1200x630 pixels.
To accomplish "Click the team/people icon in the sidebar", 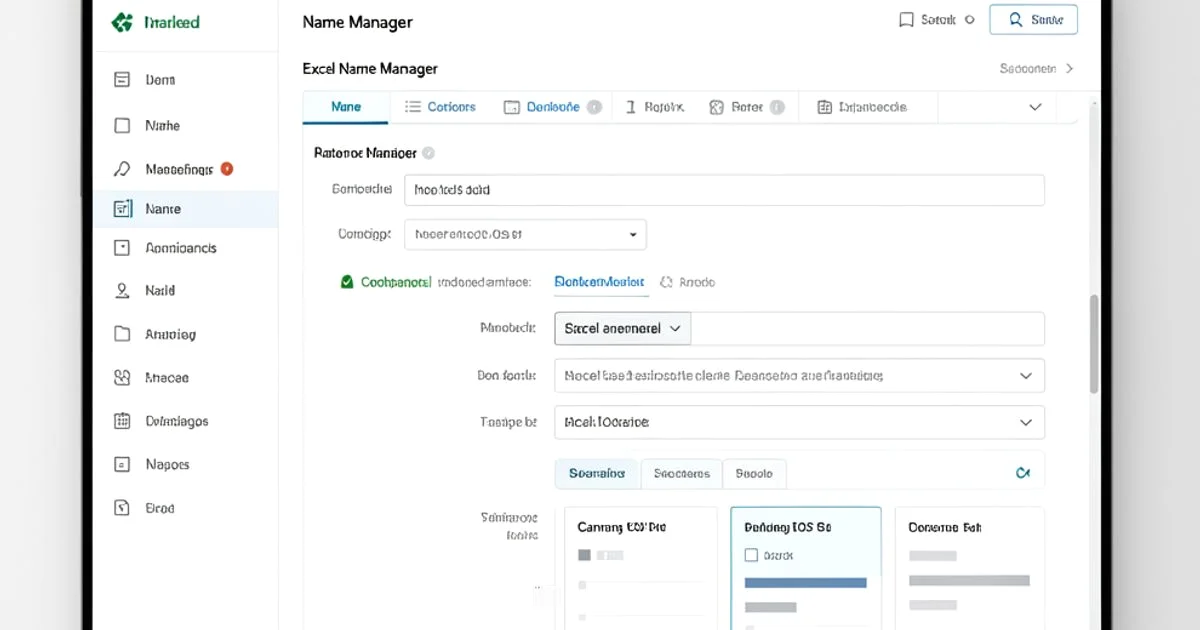I will click(121, 377).
